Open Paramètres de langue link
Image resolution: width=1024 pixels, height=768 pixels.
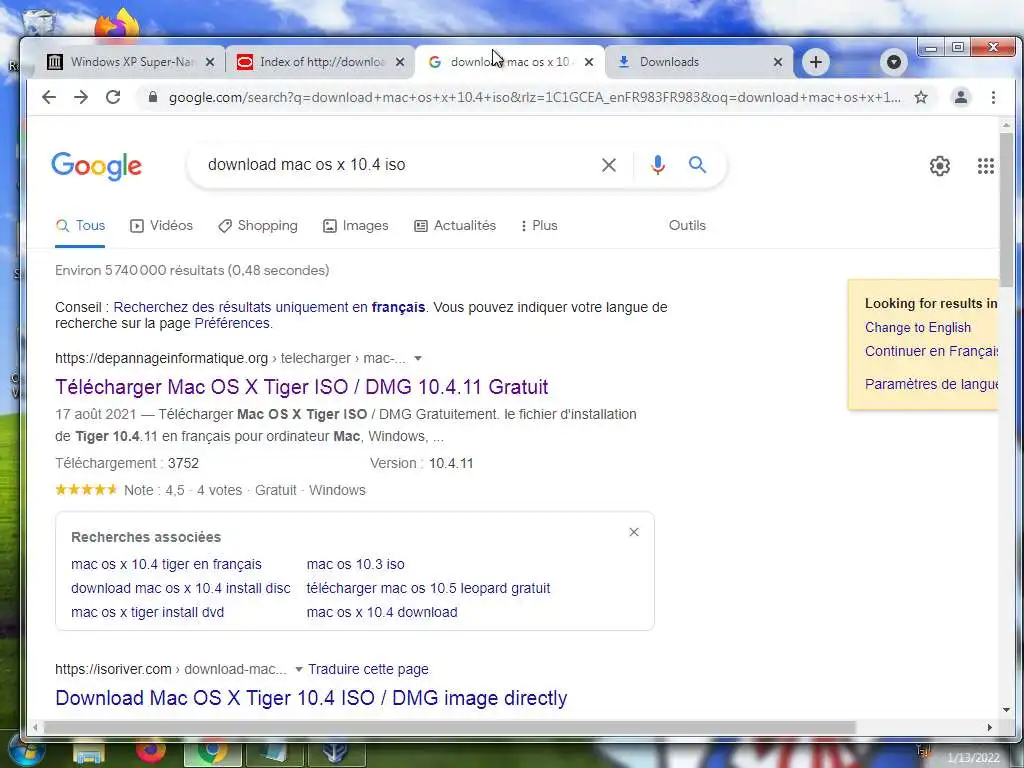point(931,384)
